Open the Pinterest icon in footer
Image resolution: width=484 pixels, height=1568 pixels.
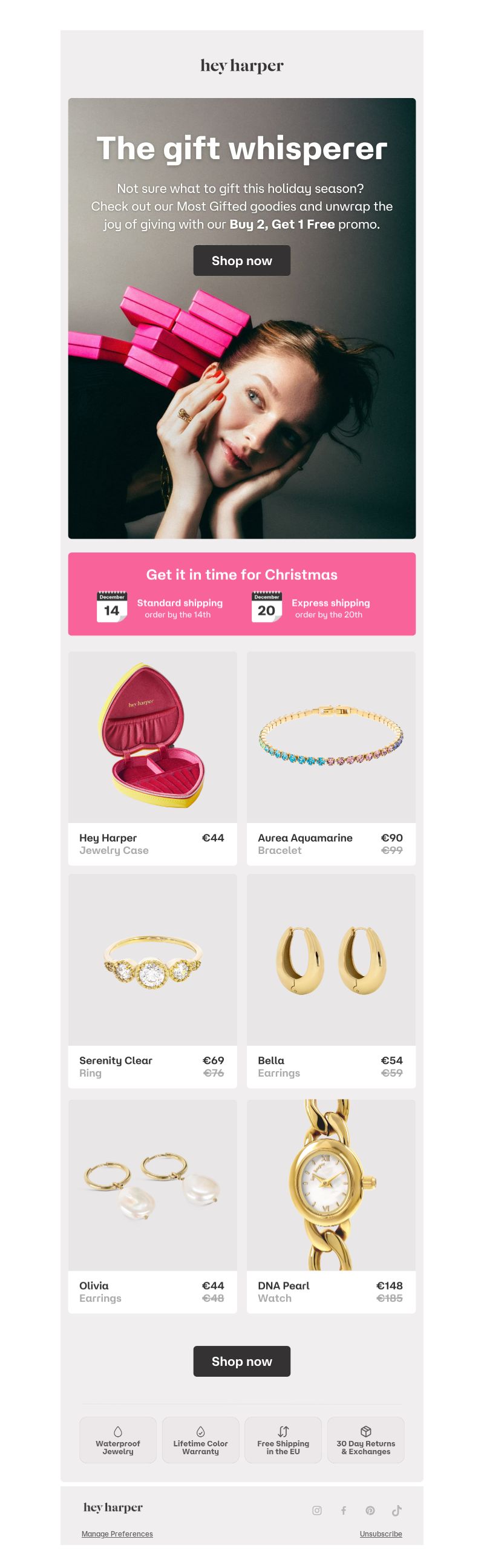pyautogui.click(x=370, y=1510)
